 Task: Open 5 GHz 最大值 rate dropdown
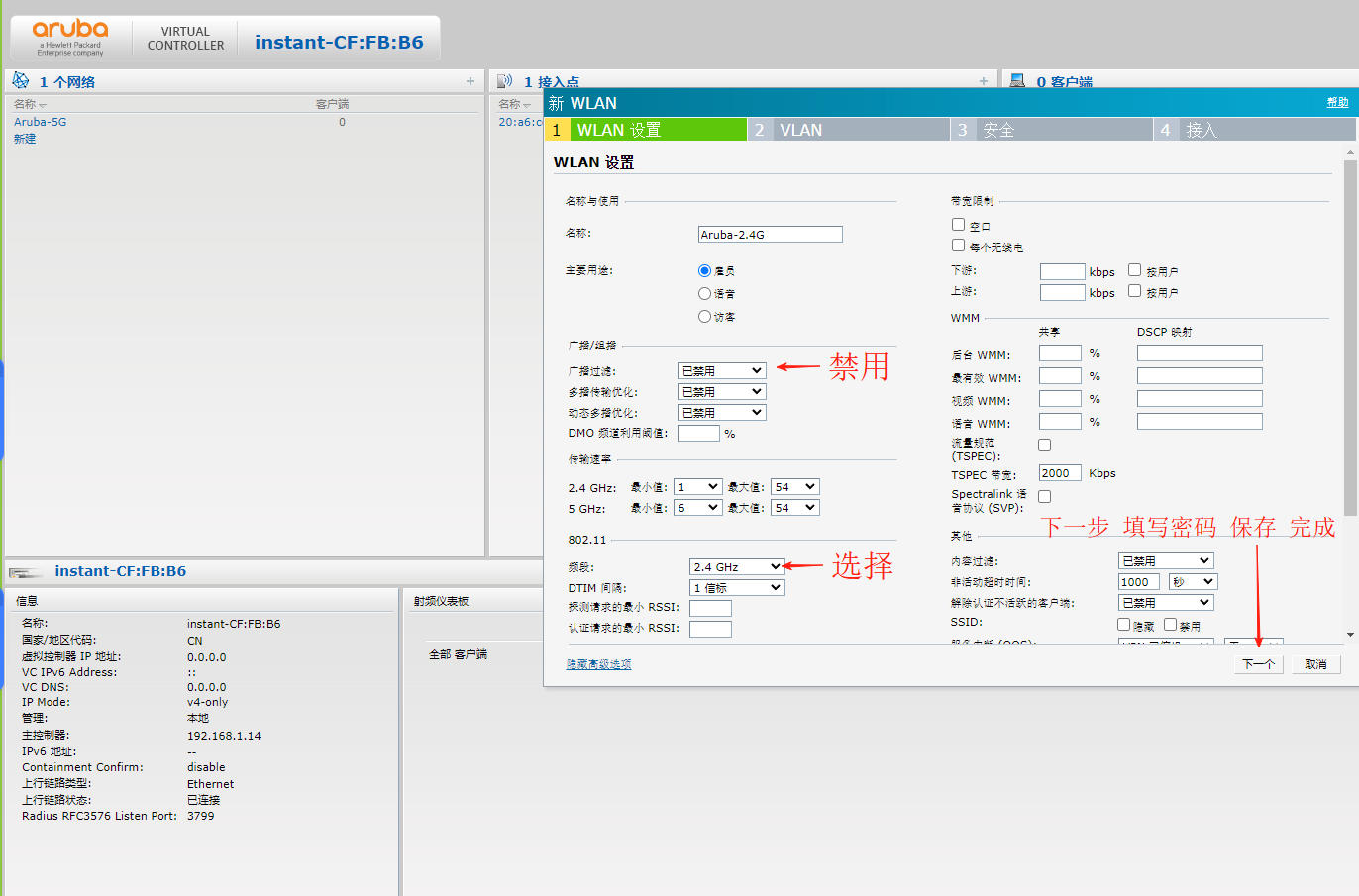coord(795,507)
